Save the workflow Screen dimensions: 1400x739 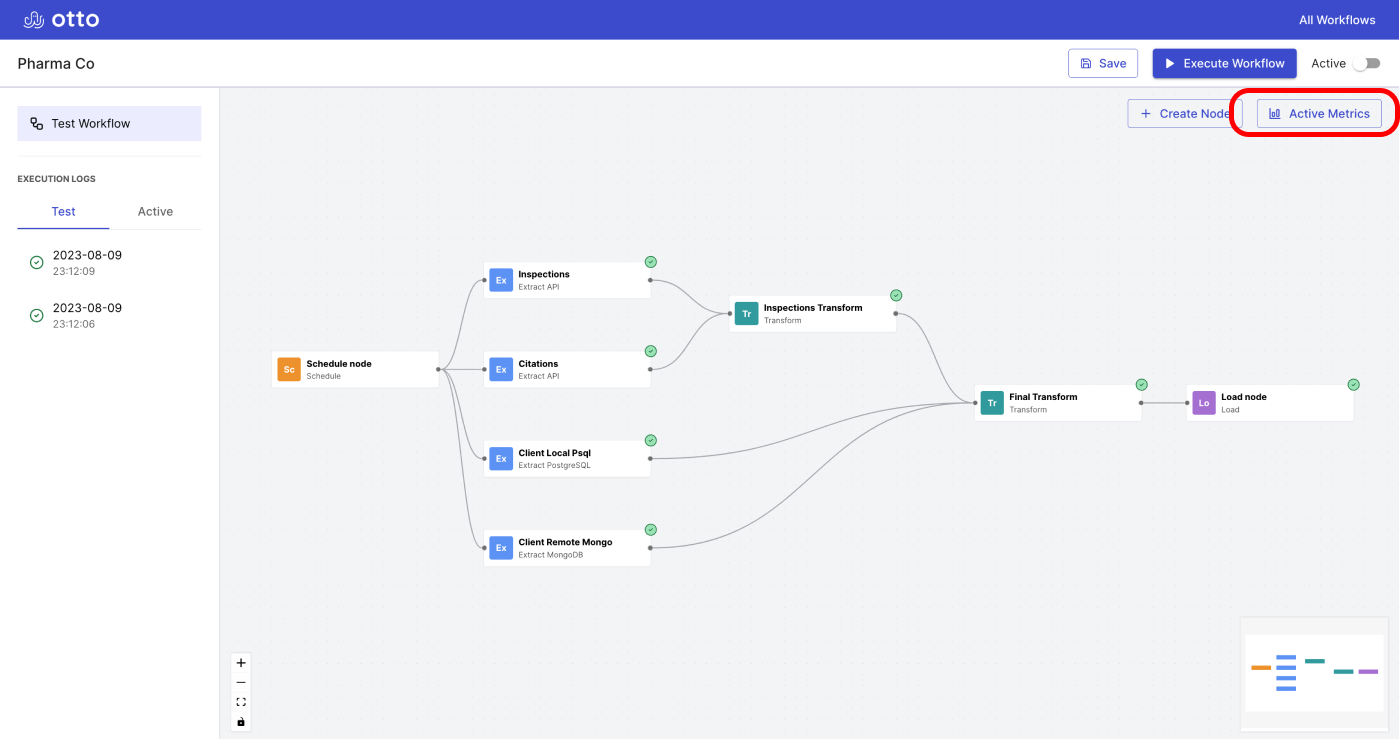pos(1103,63)
